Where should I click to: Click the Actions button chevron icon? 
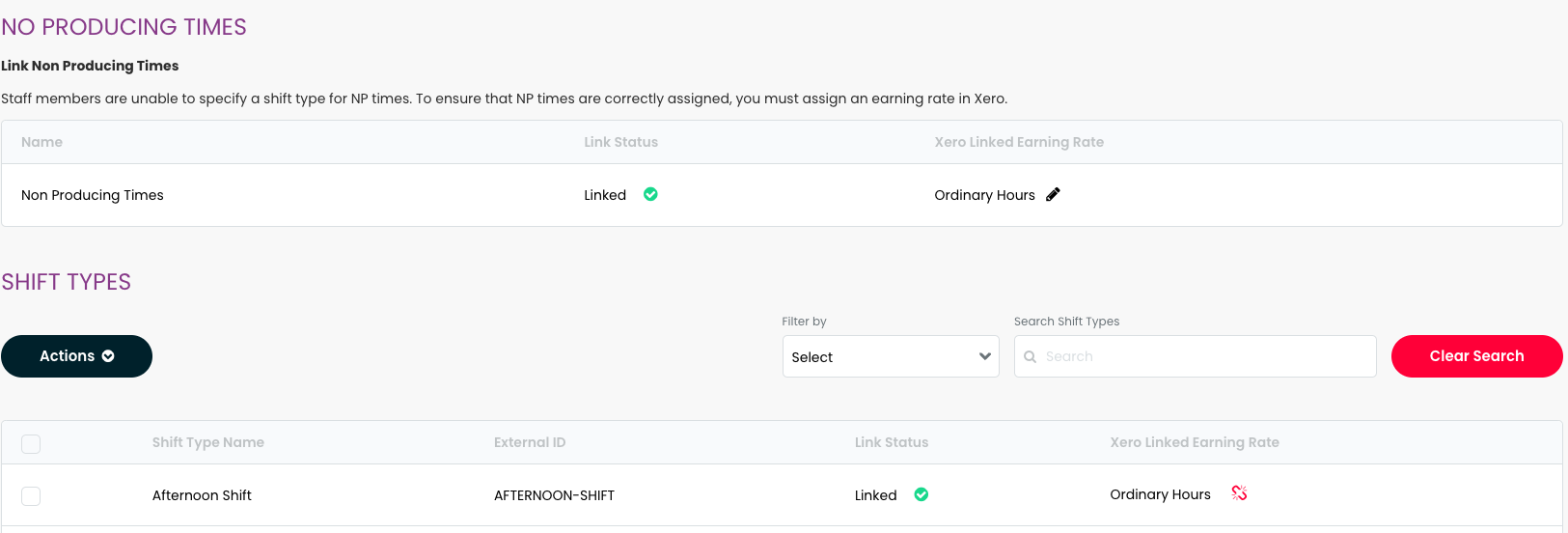(108, 356)
